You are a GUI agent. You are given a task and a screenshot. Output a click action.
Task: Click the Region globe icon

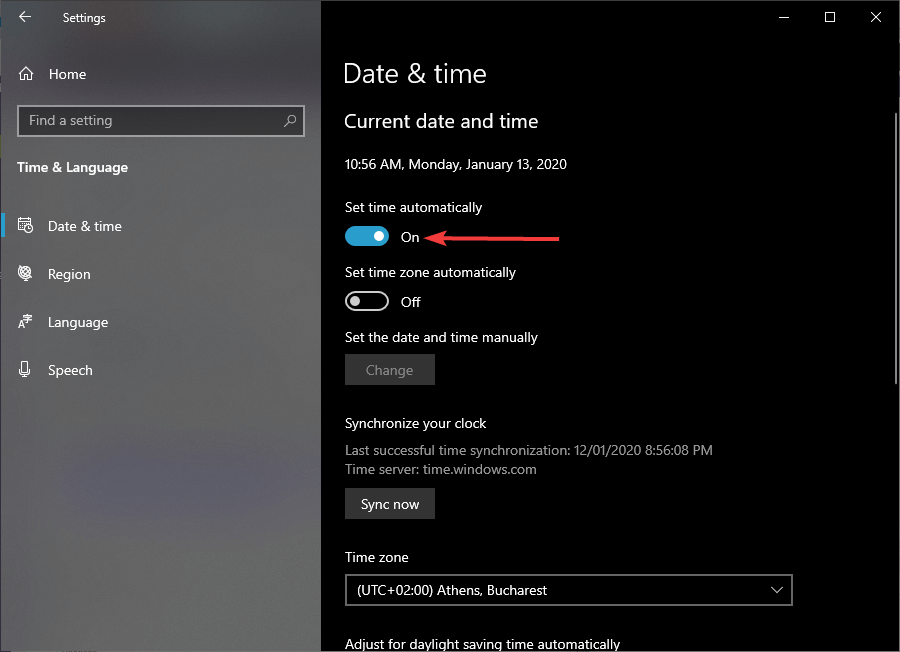(x=25, y=273)
